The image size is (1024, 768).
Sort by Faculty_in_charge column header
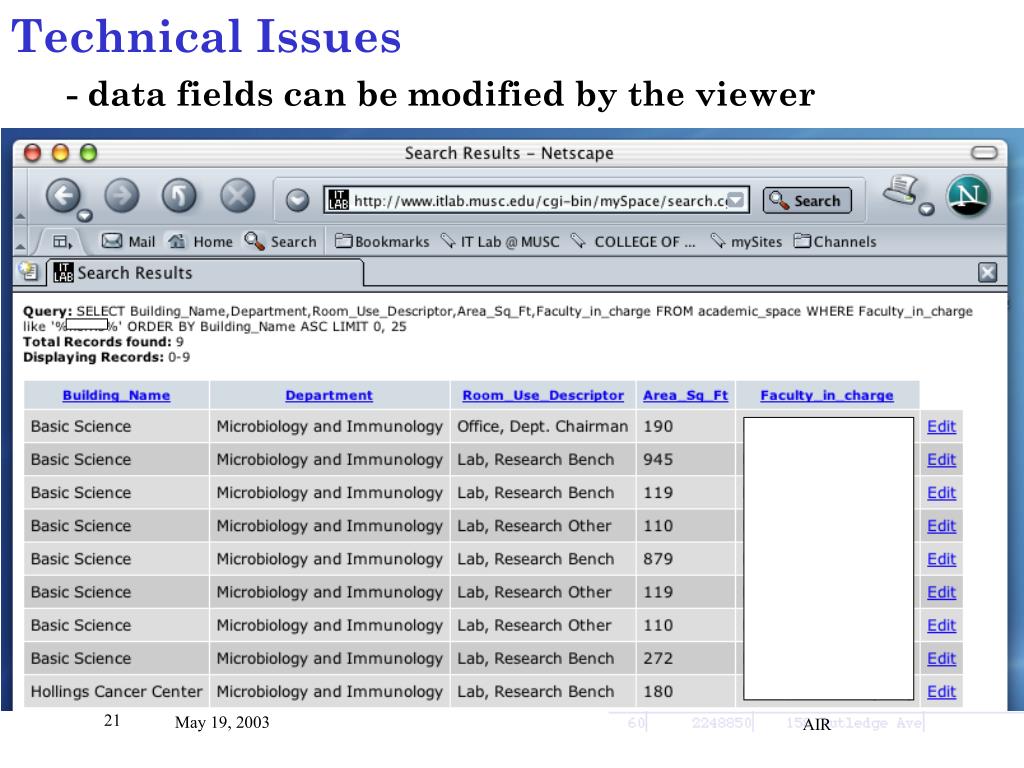click(x=827, y=395)
